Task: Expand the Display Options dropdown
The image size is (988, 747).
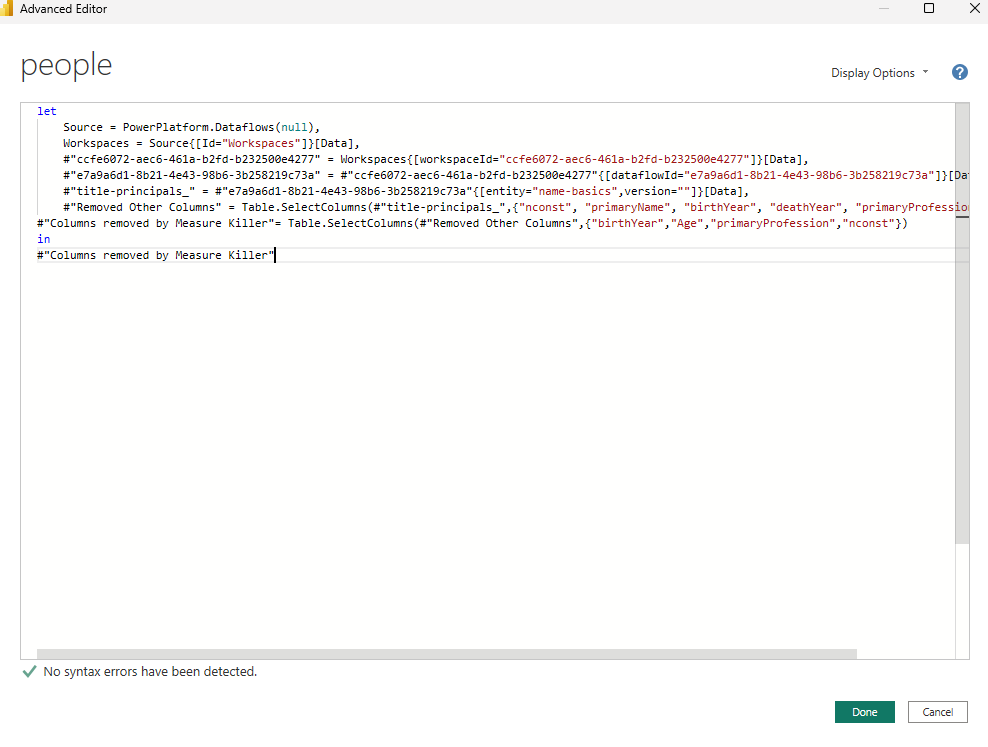Action: click(x=880, y=73)
